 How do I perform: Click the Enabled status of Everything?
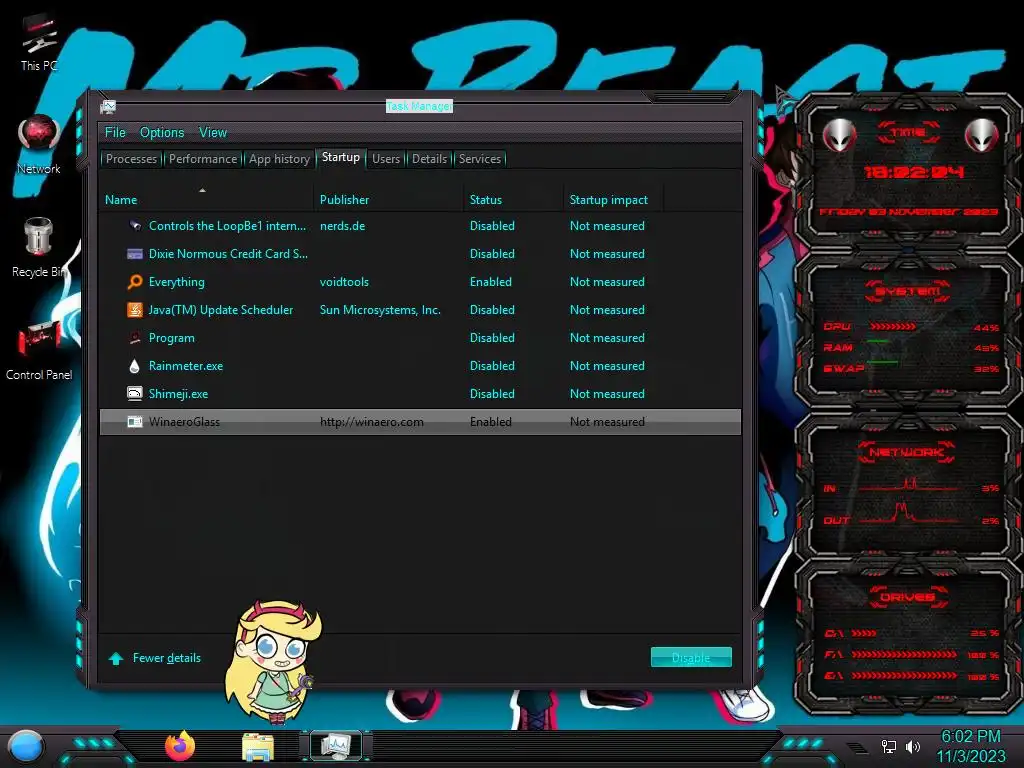click(490, 282)
